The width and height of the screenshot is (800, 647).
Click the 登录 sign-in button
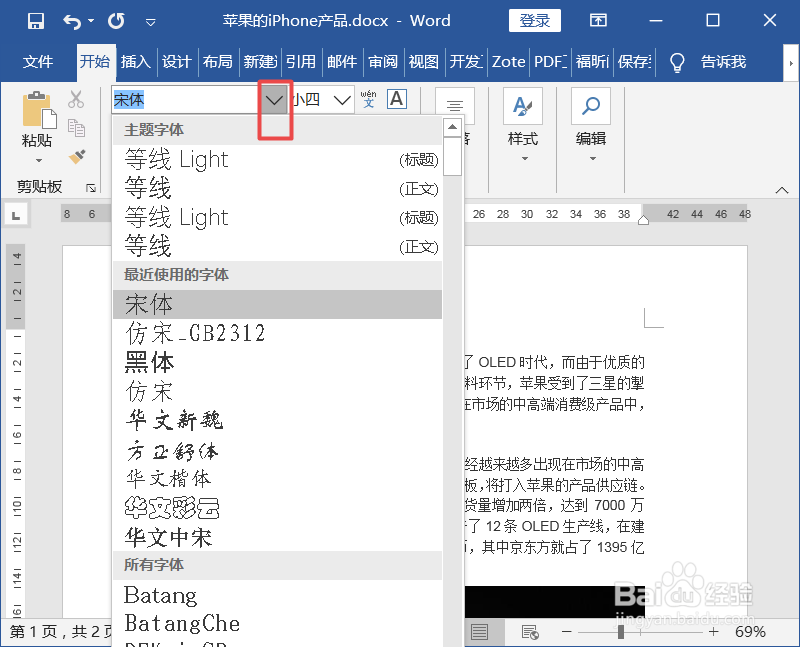535,20
